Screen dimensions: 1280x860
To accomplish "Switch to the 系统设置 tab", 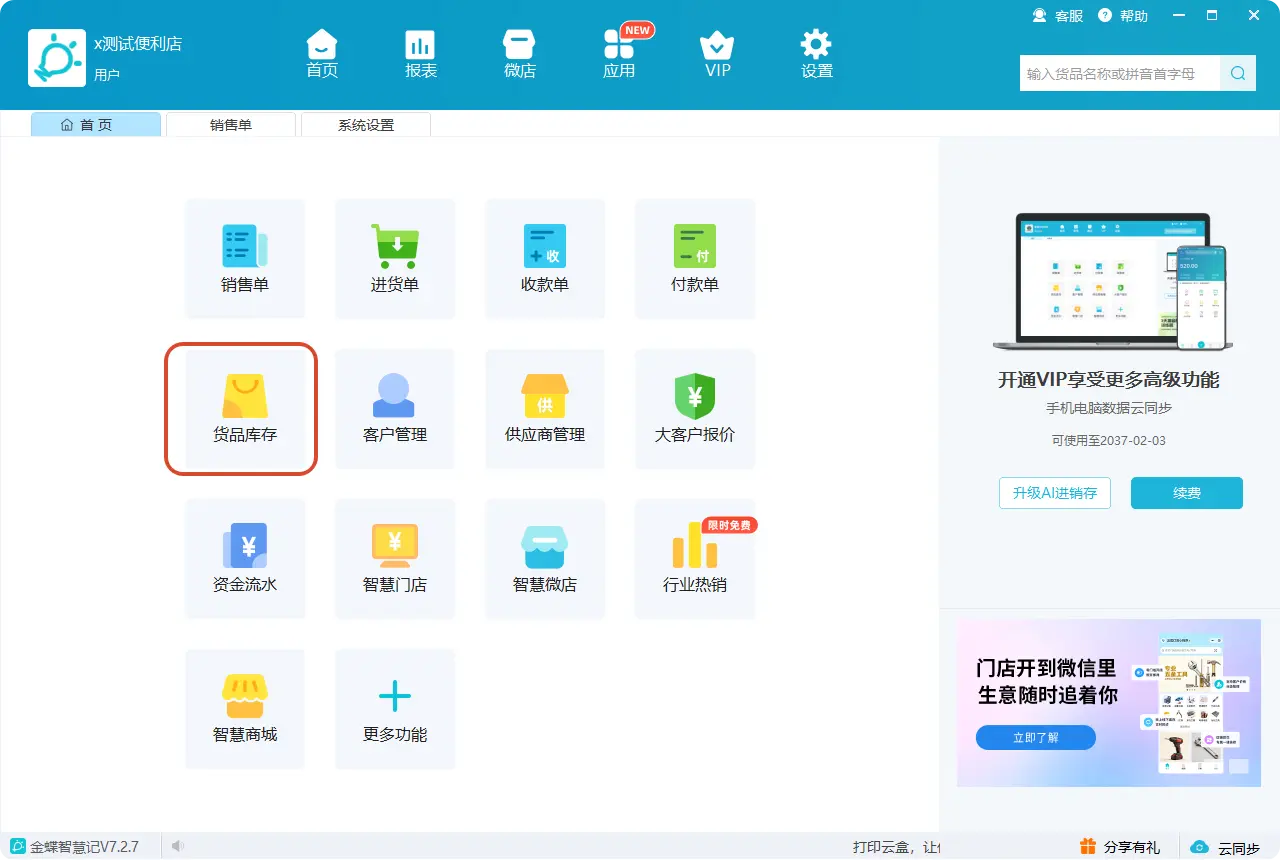I will pos(366,125).
